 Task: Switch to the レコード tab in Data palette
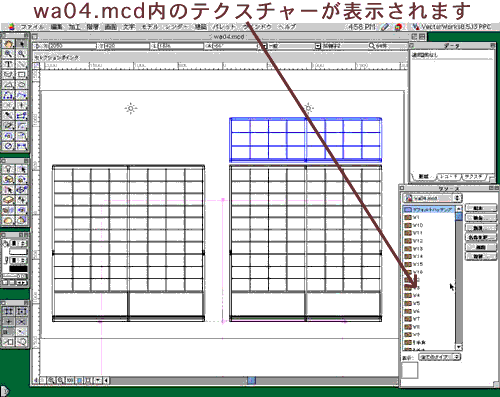pyautogui.click(x=448, y=176)
